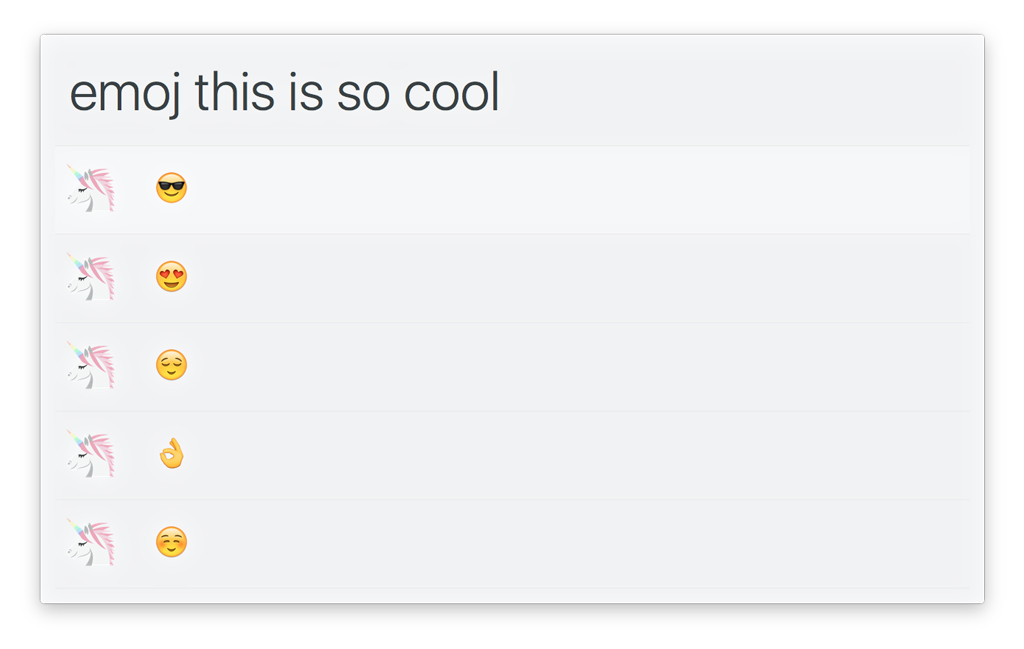Select the sunglasses face emoji result

pos(171,188)
